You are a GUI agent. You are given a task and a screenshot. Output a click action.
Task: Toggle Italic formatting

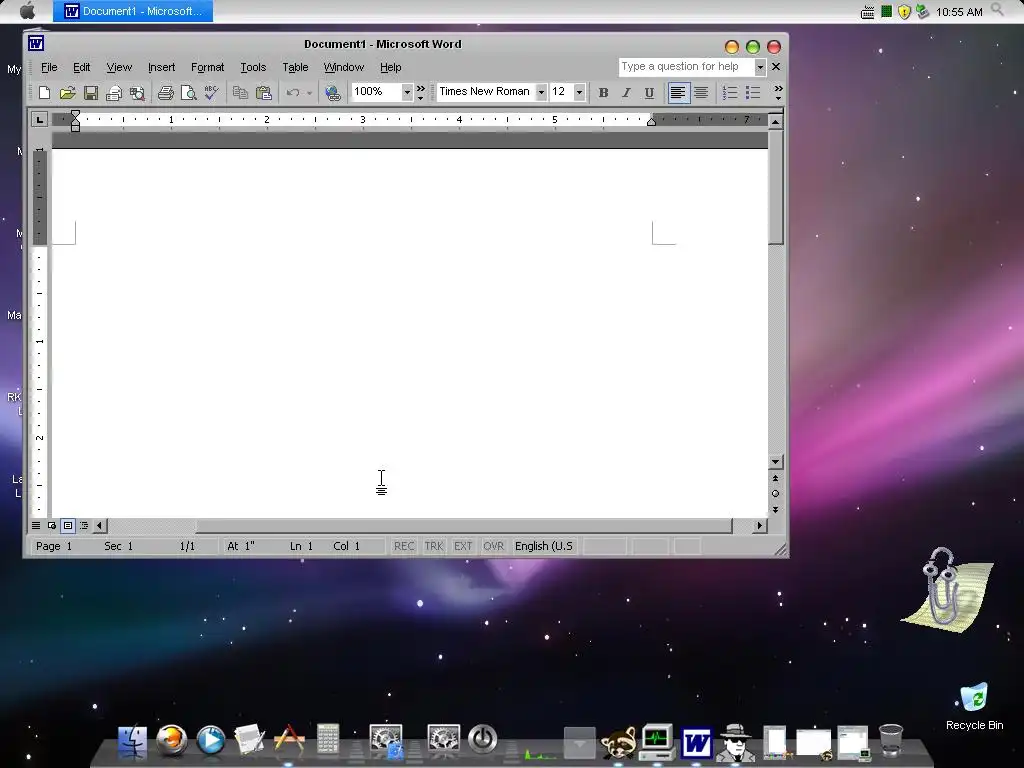[x=626, y=93]
